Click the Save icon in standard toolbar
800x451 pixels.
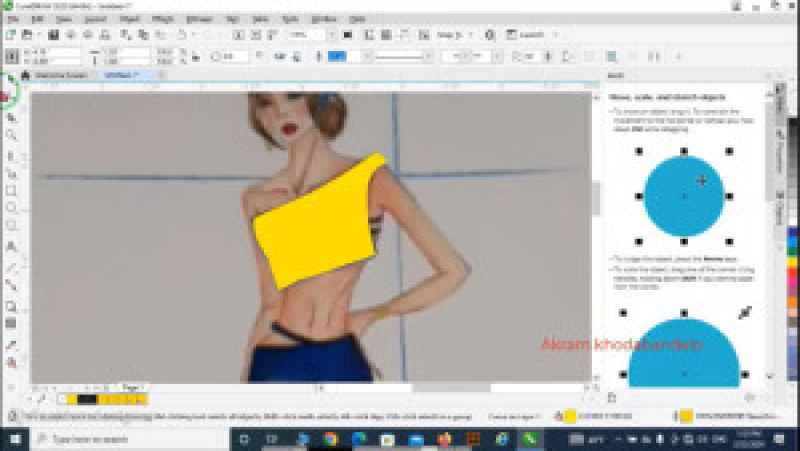(54, 35)
